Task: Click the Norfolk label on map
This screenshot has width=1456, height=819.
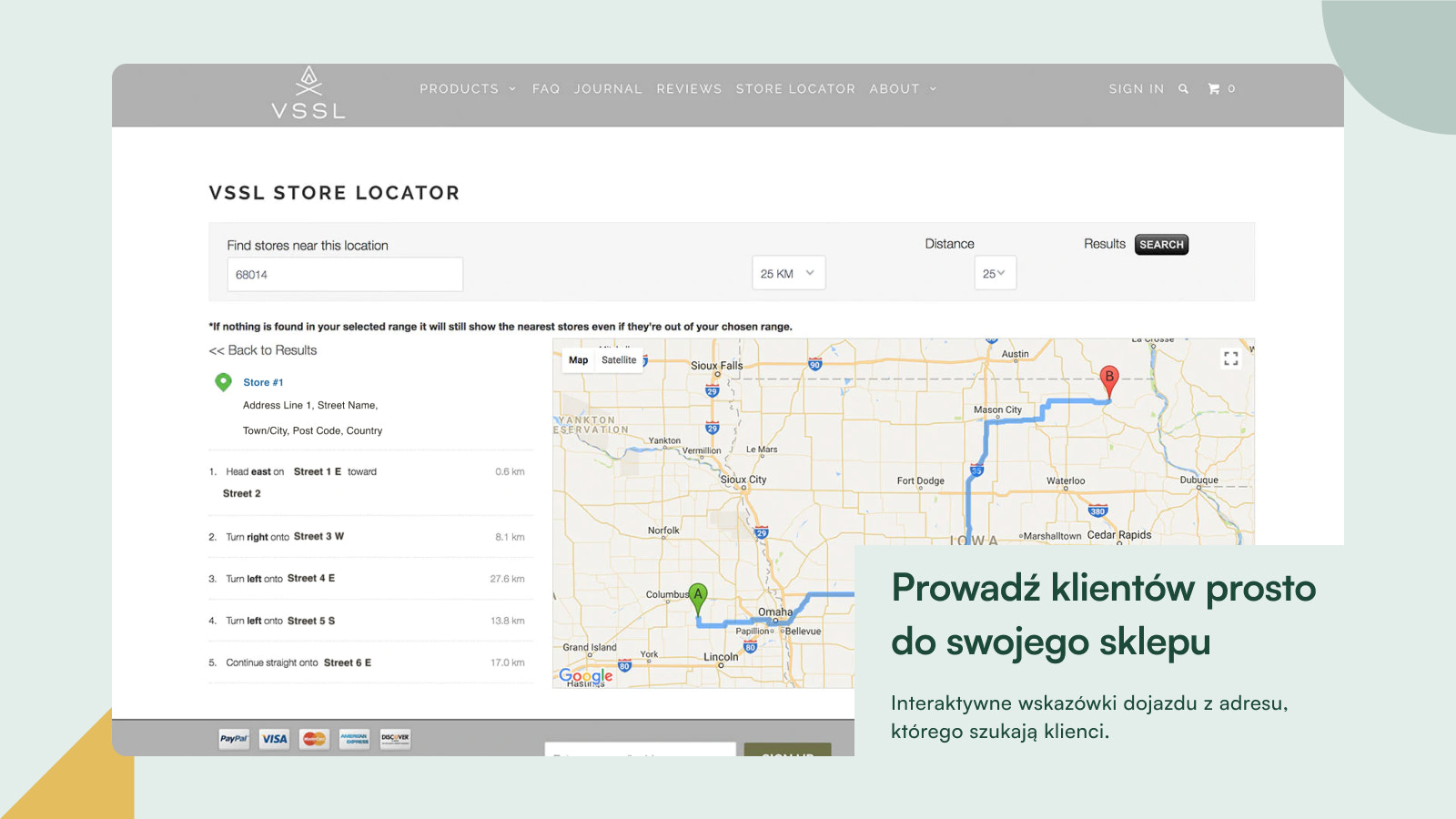Action: (x=663, y=531)
